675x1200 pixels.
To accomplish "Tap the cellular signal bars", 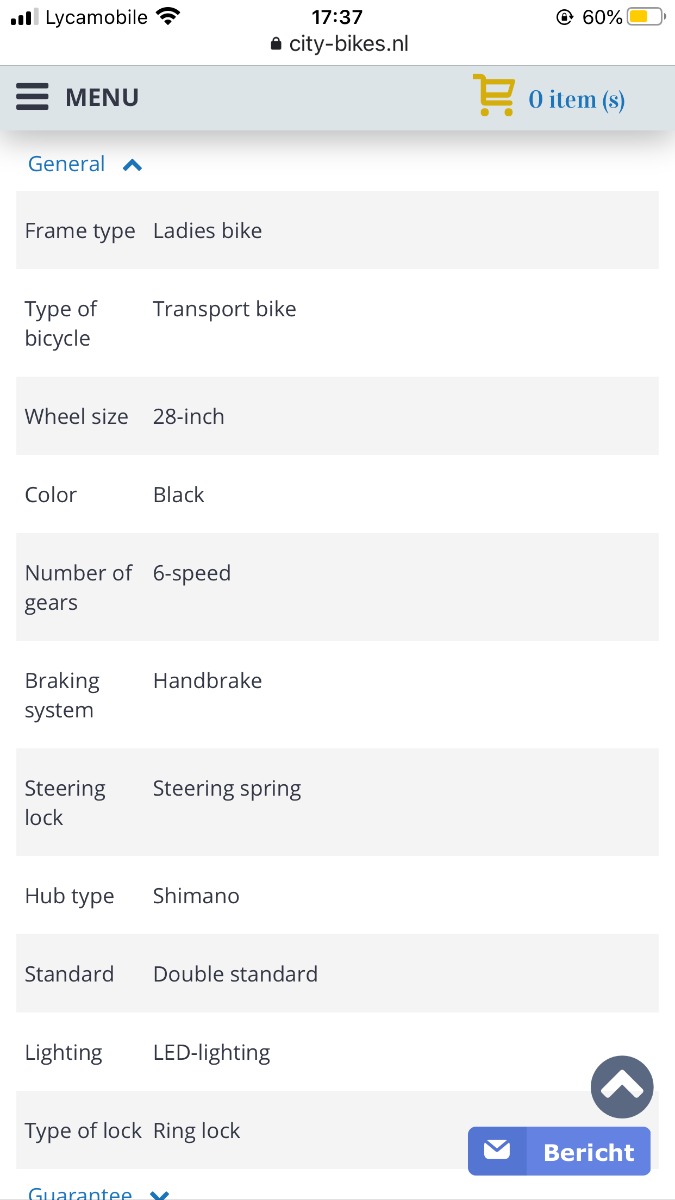I will point(23,17).
